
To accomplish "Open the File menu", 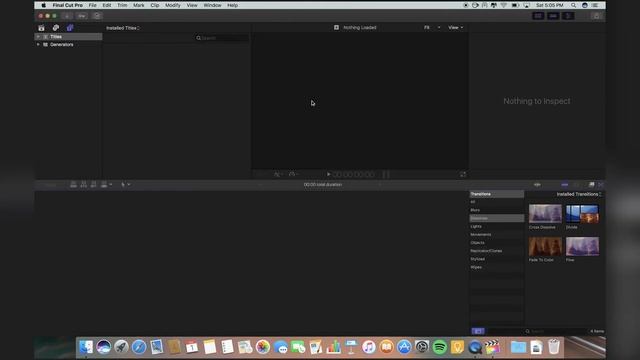I will (93, 5).
